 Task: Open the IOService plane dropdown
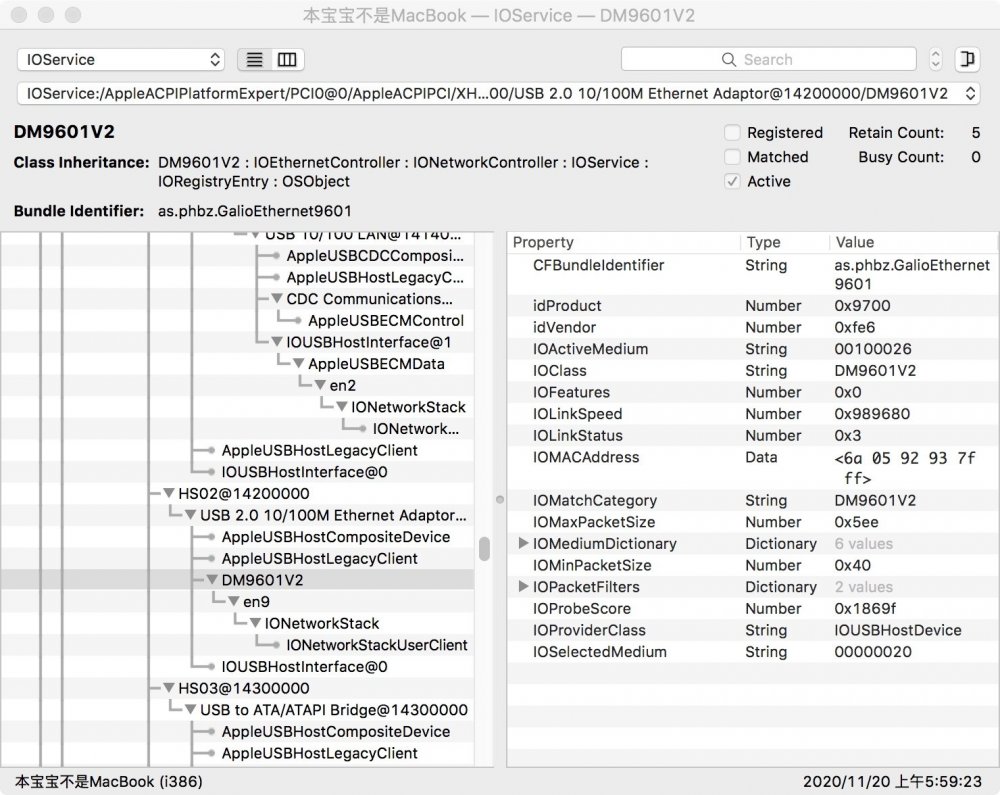click(x=121, y=59)
